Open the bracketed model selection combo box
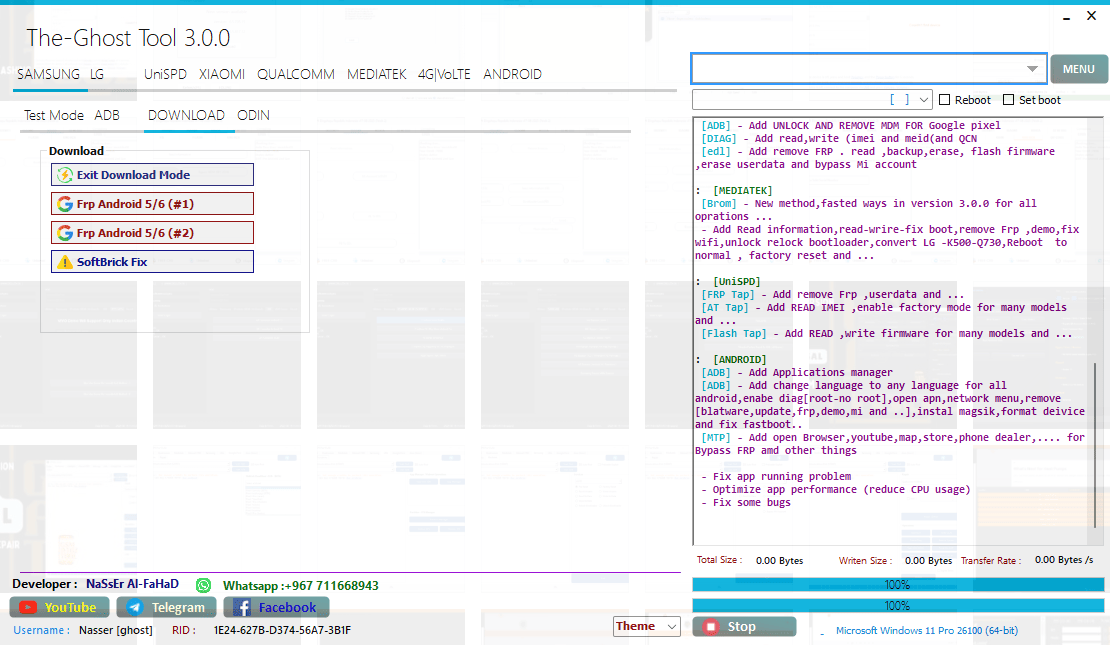Viewport: 1110px width, 645px height. pos(810,99)
